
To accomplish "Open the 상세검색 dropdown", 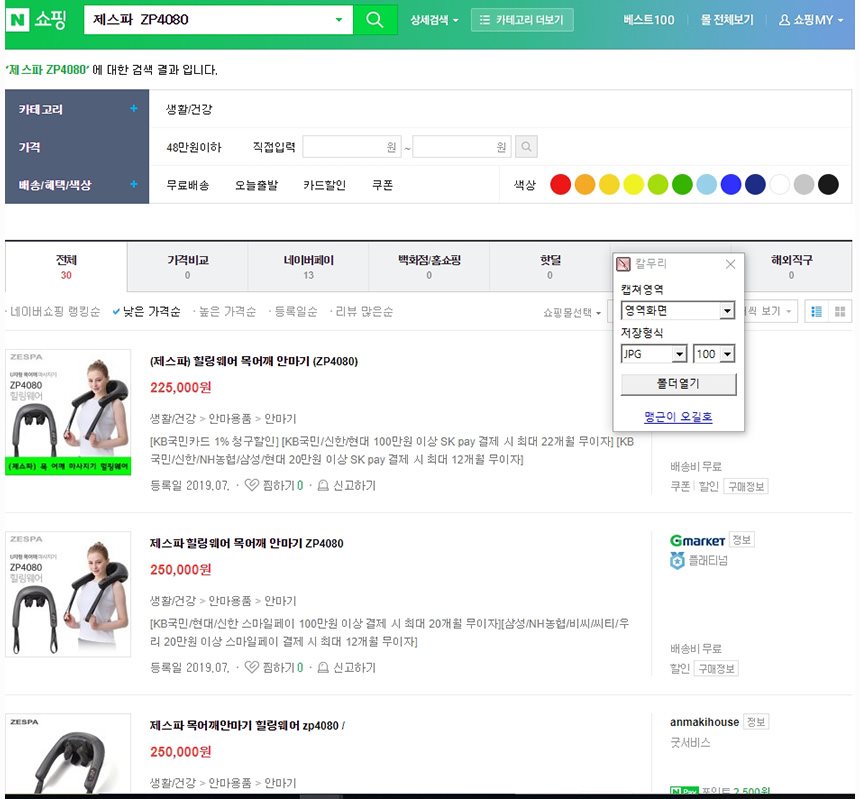I will point(434,20).
